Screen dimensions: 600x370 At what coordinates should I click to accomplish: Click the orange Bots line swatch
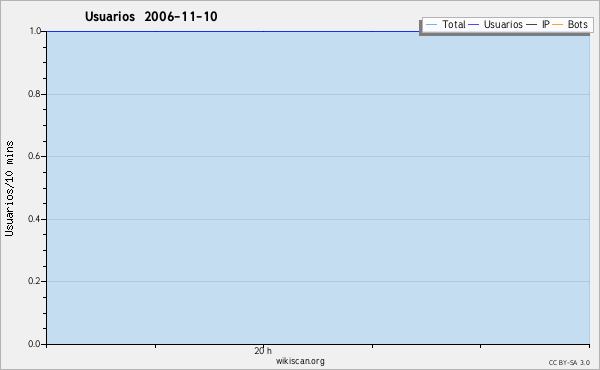pyautogui.click(x=558, y=25)
